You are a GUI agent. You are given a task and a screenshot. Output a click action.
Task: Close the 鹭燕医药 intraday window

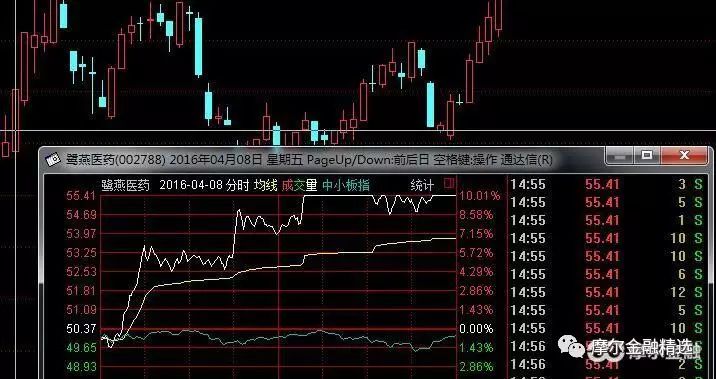coord(684,156)
